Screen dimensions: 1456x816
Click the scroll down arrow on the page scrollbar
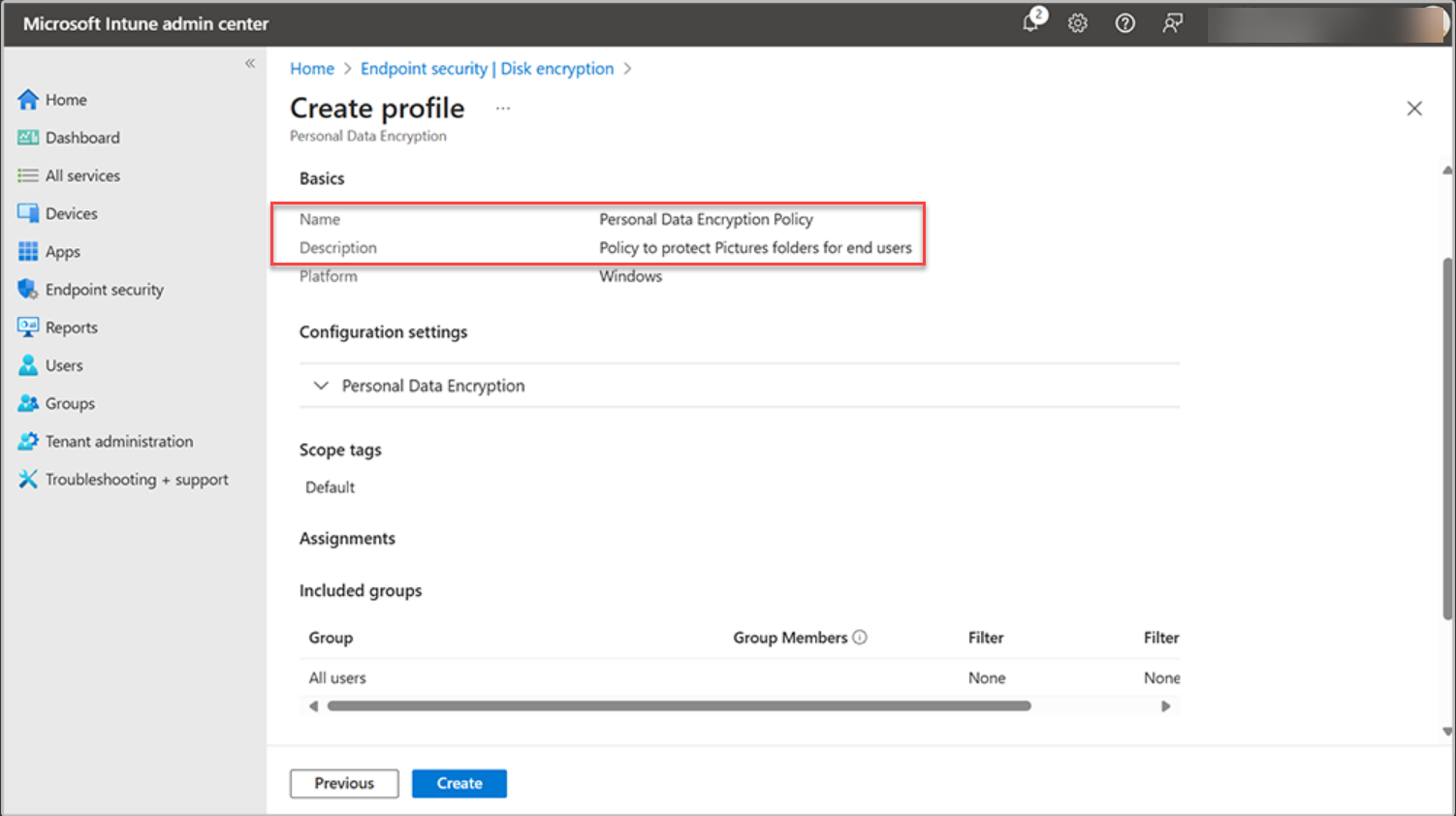pos(1447,732)
